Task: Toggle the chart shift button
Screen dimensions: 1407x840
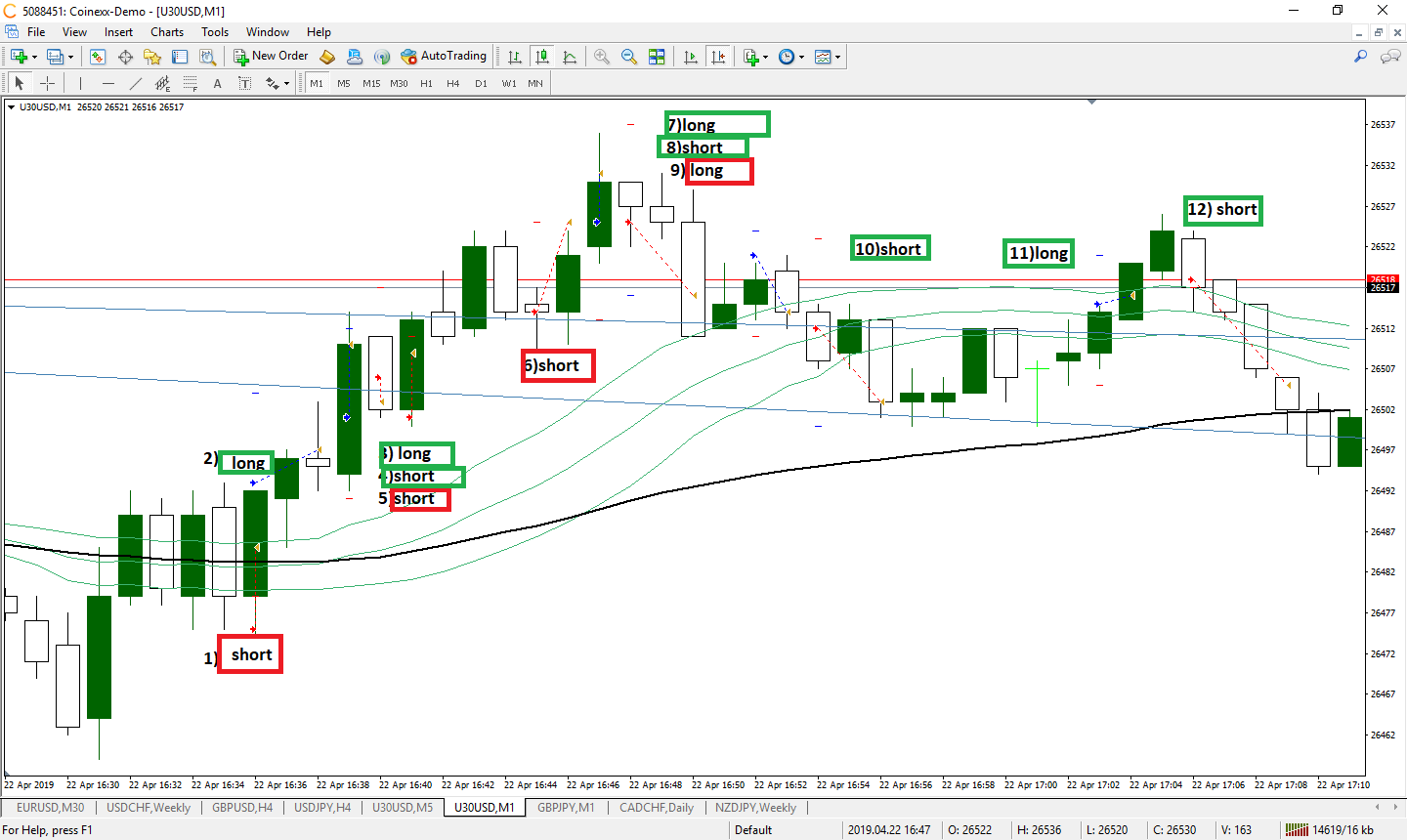Action: 718,57
